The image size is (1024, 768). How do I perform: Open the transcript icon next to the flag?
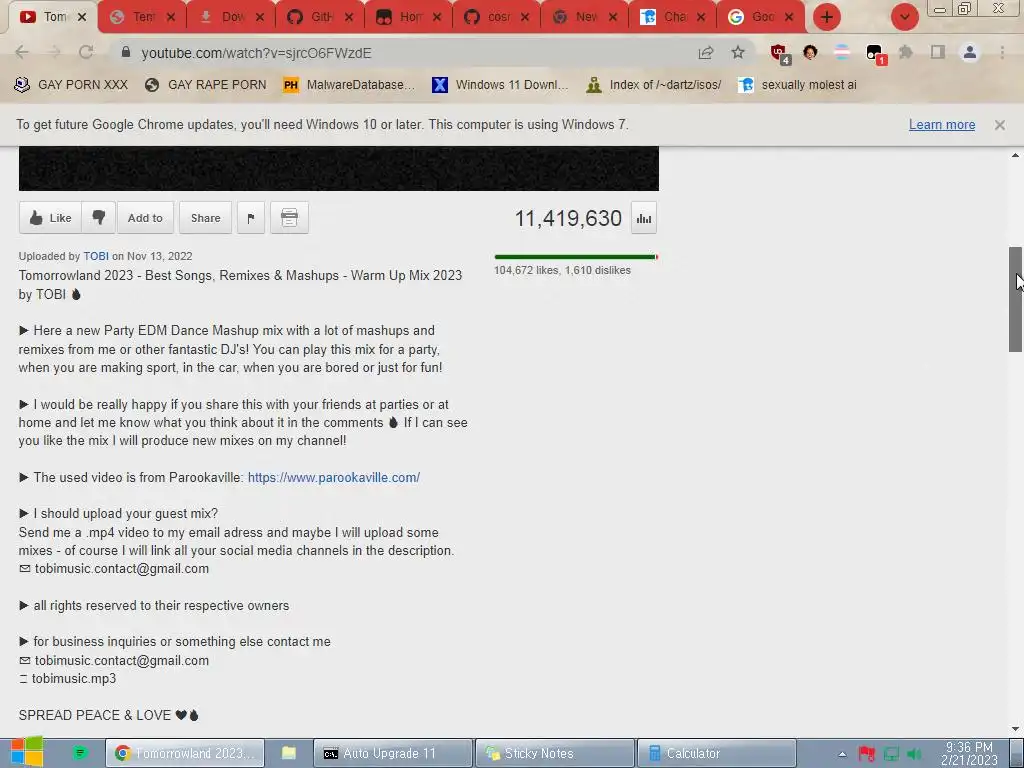pos(289,218)
